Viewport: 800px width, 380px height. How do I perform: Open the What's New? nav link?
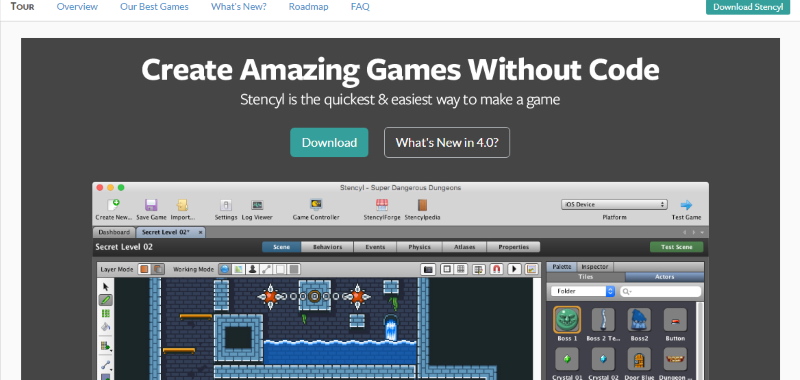238,7
